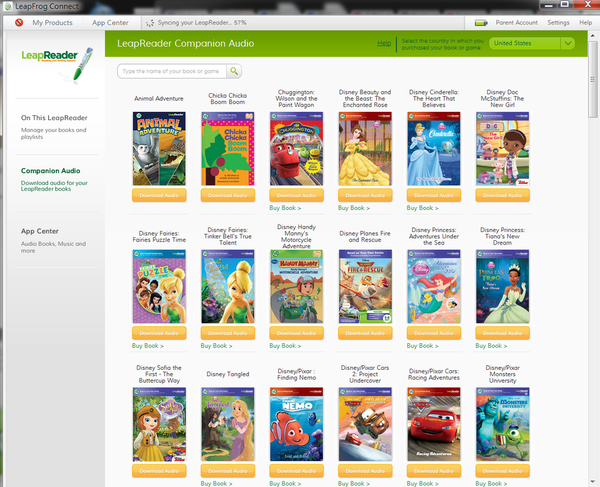This screenshot has width=600, height=487.
Task: Click the vertical scrollbar thumb
Action: coord(593,79)
